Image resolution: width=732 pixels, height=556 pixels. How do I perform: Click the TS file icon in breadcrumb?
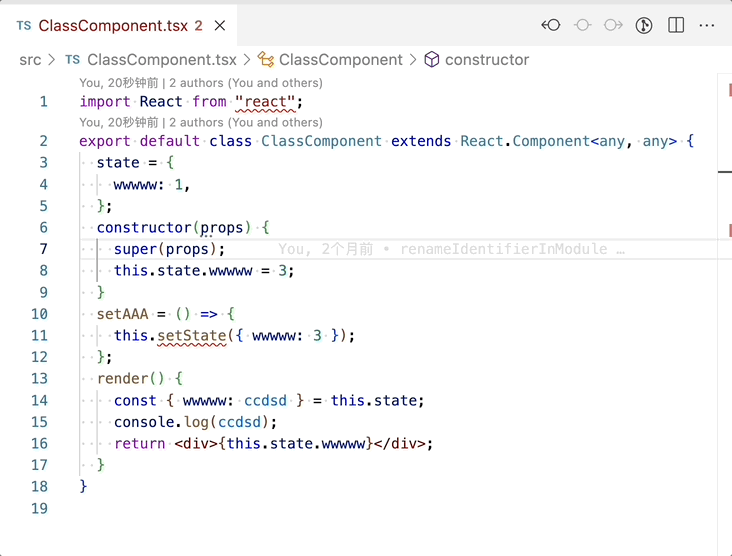click(x=72, y=60)
